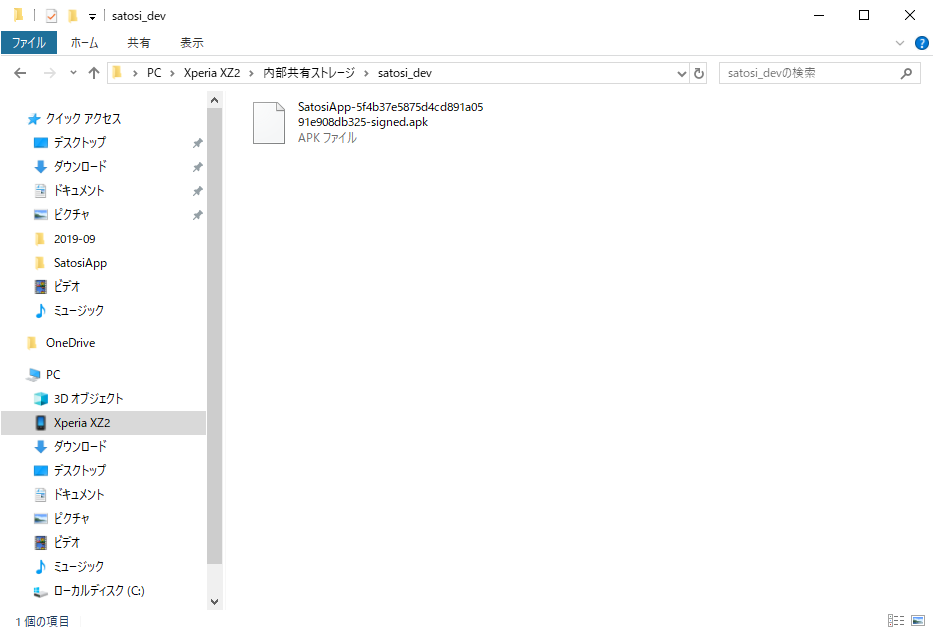Open the ファイル ribbon tab
This screenshot has width=934, height=634.
pos(29,43)
